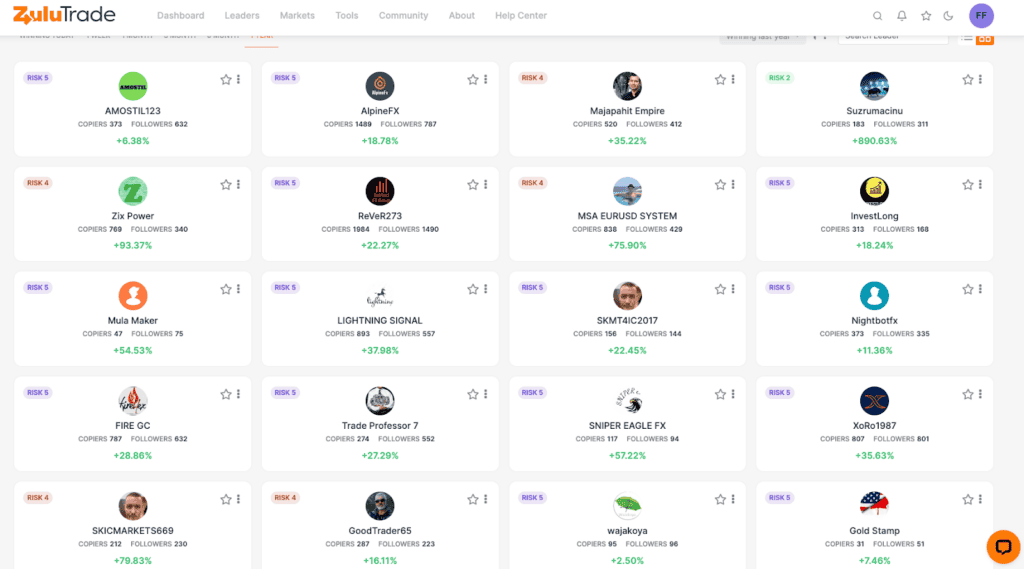The width and height of the screenshot is (1024, 569).
Task: Click the Majapahit Empire avatar photo
Action: (627, 86)
